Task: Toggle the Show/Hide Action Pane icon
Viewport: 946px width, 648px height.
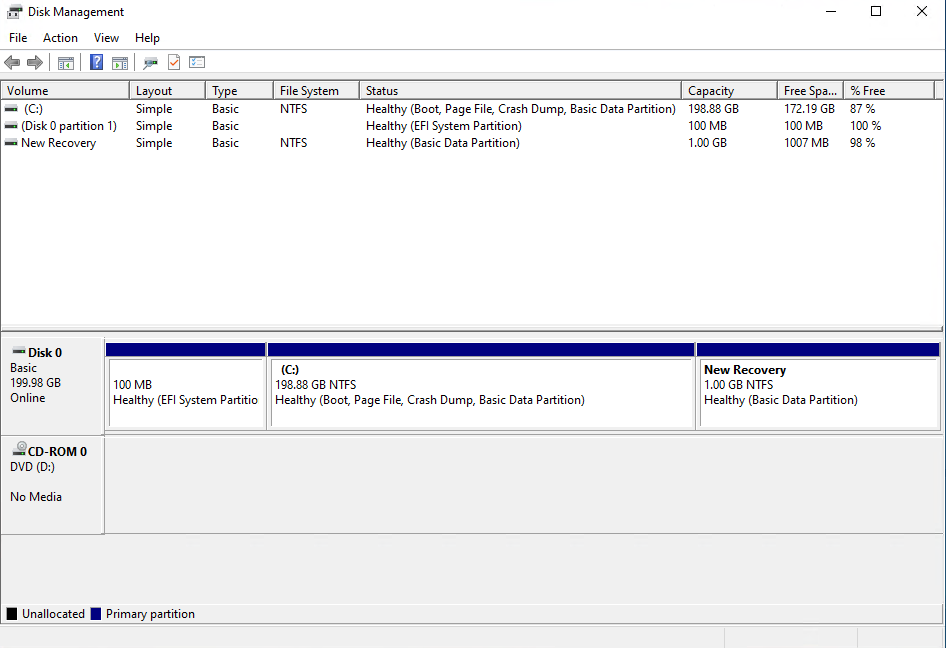Action: (x=120, y=62)
